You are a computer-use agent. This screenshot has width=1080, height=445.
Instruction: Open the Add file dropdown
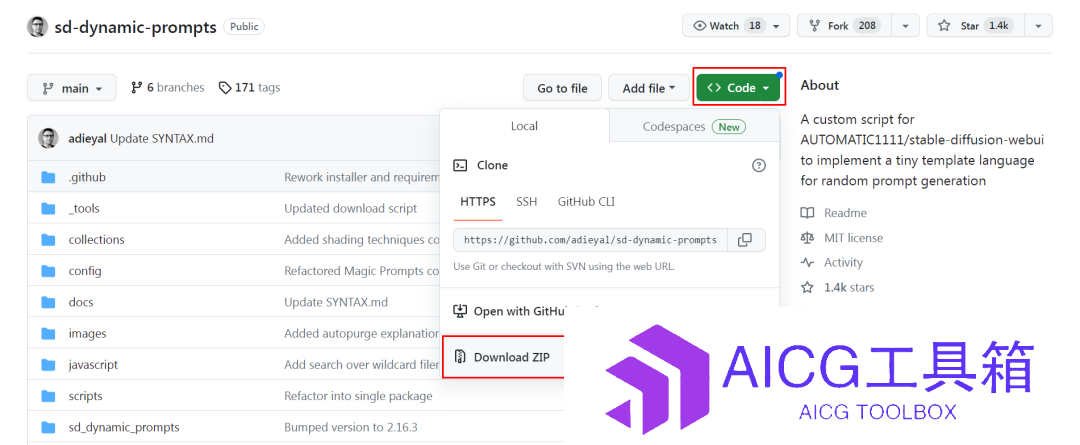[x=649, y=88]
